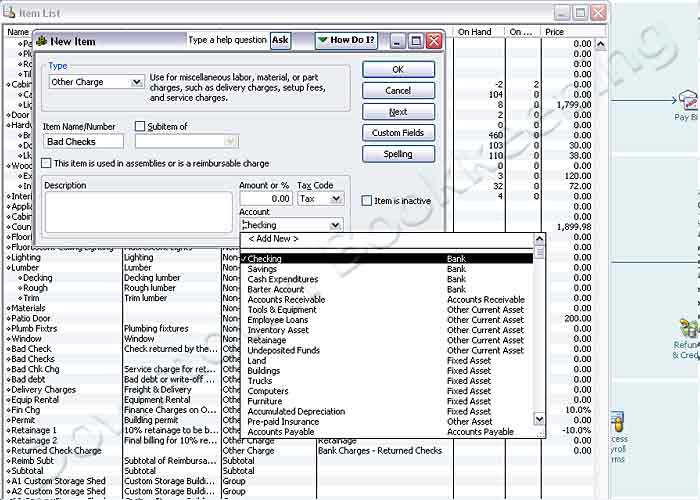This screenshot has width=700, height=500.
Task: Click OK in the New Item dialog
Action: pos(398,69)
